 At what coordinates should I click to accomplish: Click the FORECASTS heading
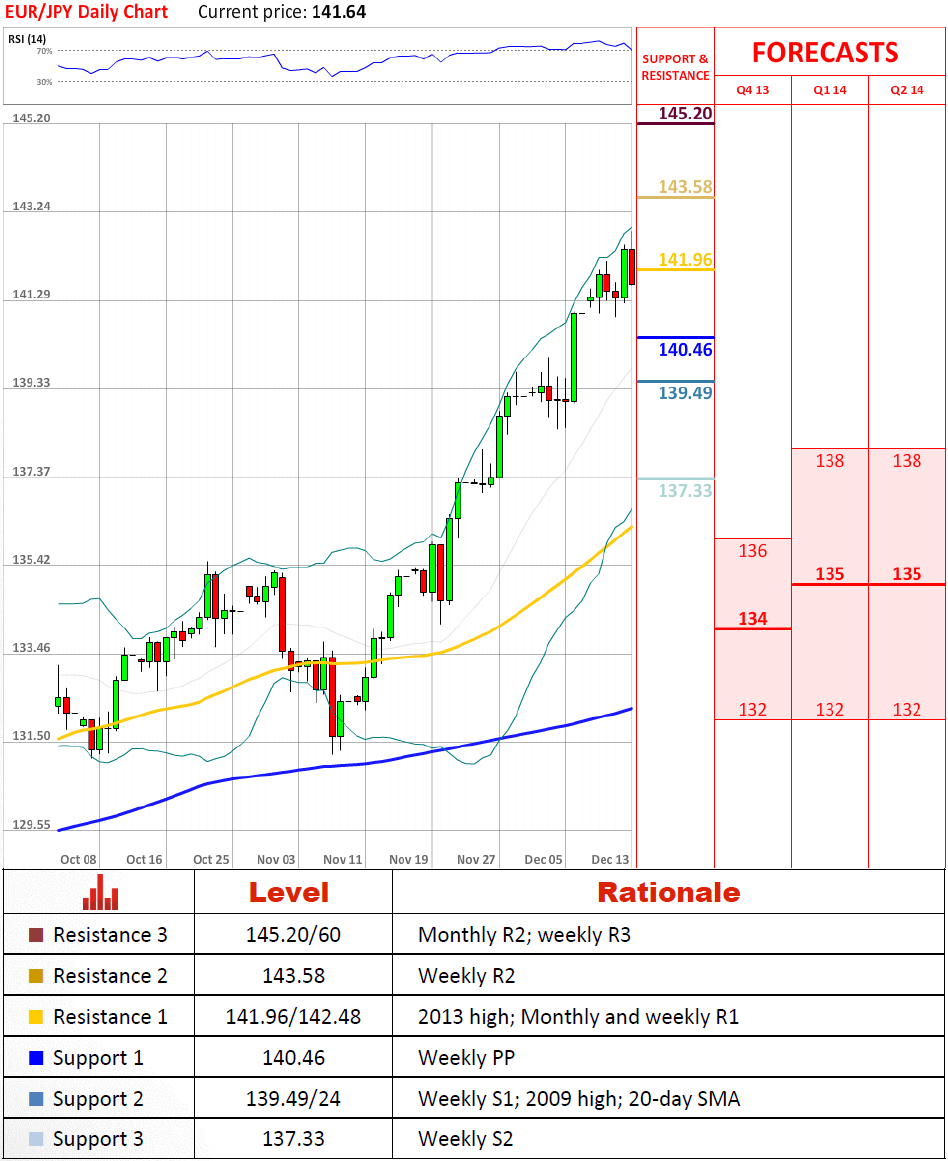point(825,53)
